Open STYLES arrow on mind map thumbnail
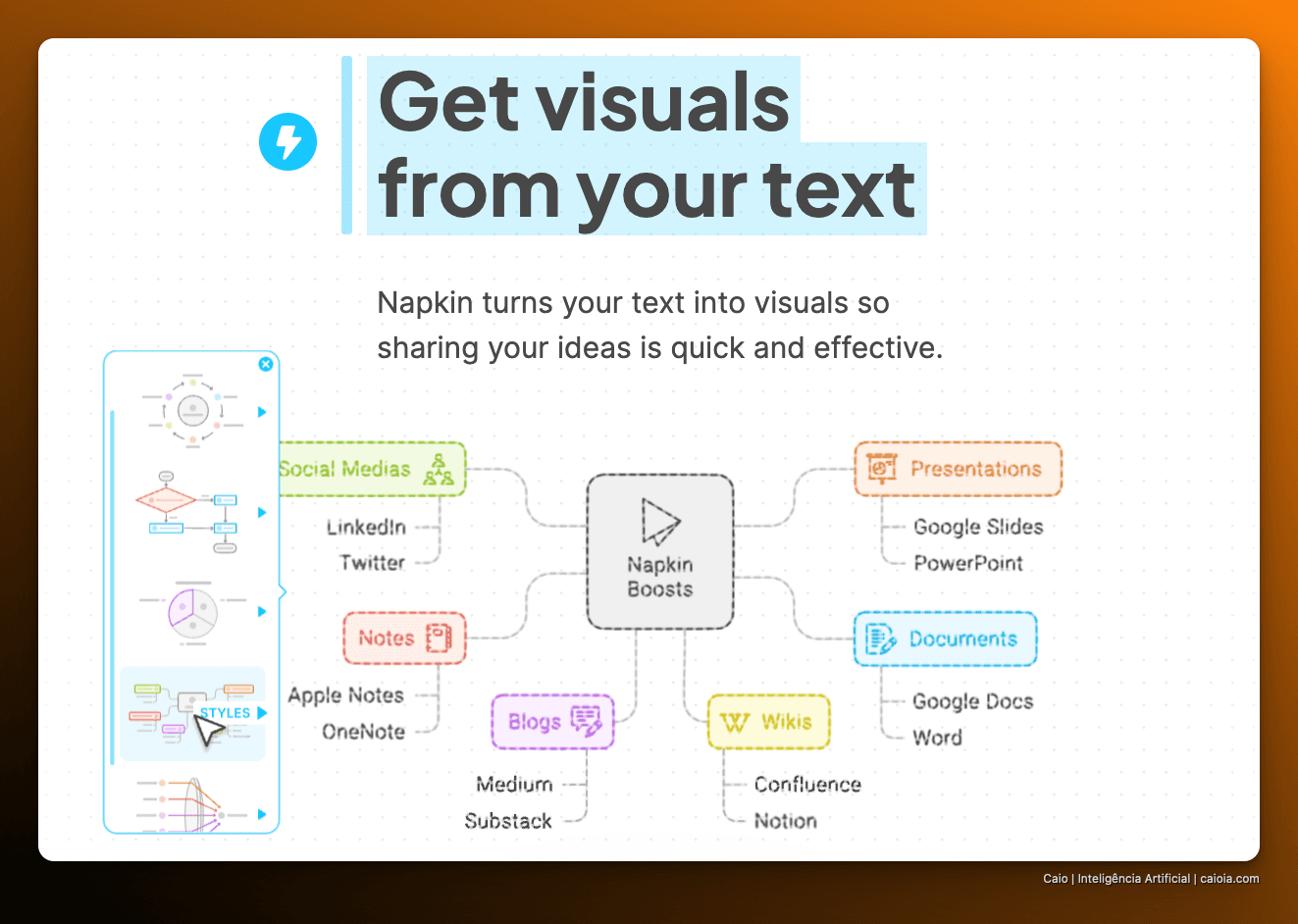 tap(262, 713)
